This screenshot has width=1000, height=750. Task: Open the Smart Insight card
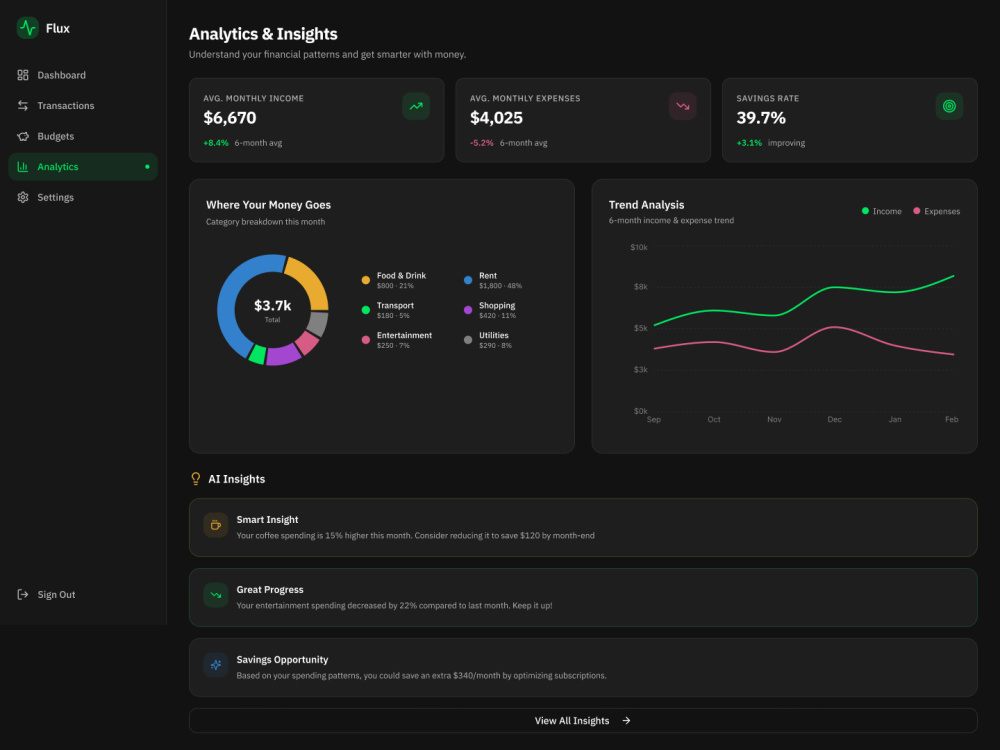click(583, 527)
